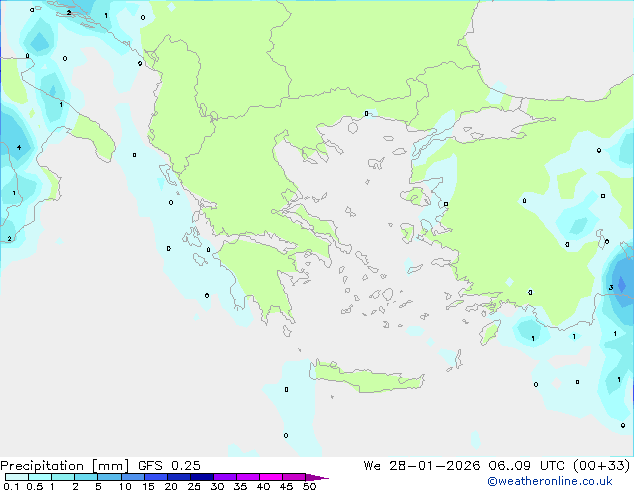This screenshot has height=490, width=634.
Task: Click the 0.5–1 mm legend color swatch
Action: click(40, 477)
